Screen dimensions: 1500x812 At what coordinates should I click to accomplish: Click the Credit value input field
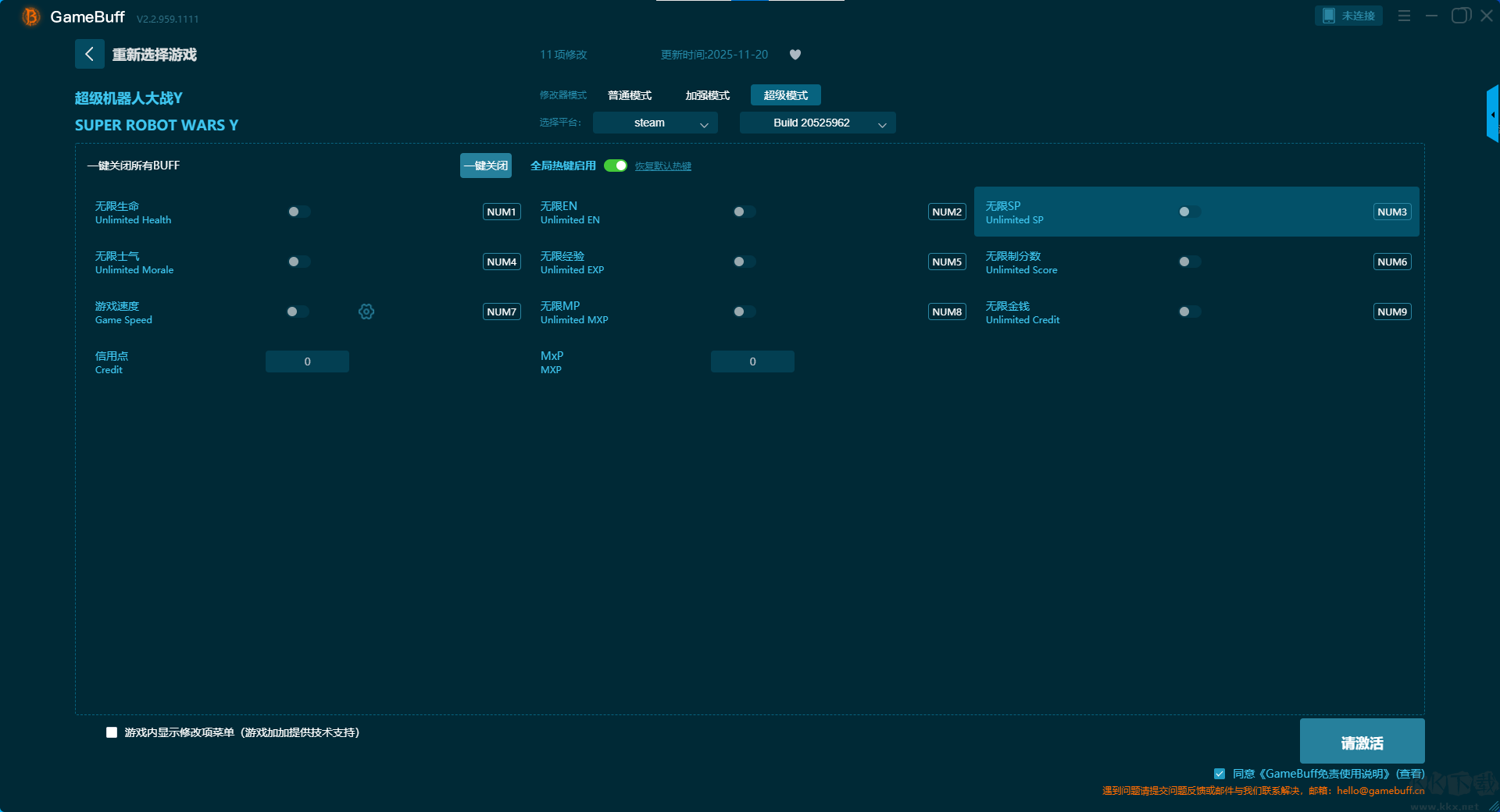(x=307, y=361)
